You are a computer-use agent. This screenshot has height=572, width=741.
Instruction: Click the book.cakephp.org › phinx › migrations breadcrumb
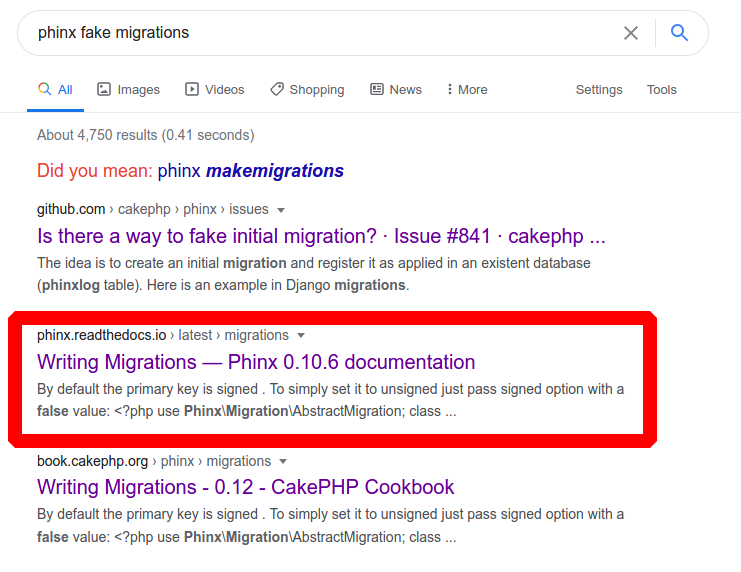[154, 461]
